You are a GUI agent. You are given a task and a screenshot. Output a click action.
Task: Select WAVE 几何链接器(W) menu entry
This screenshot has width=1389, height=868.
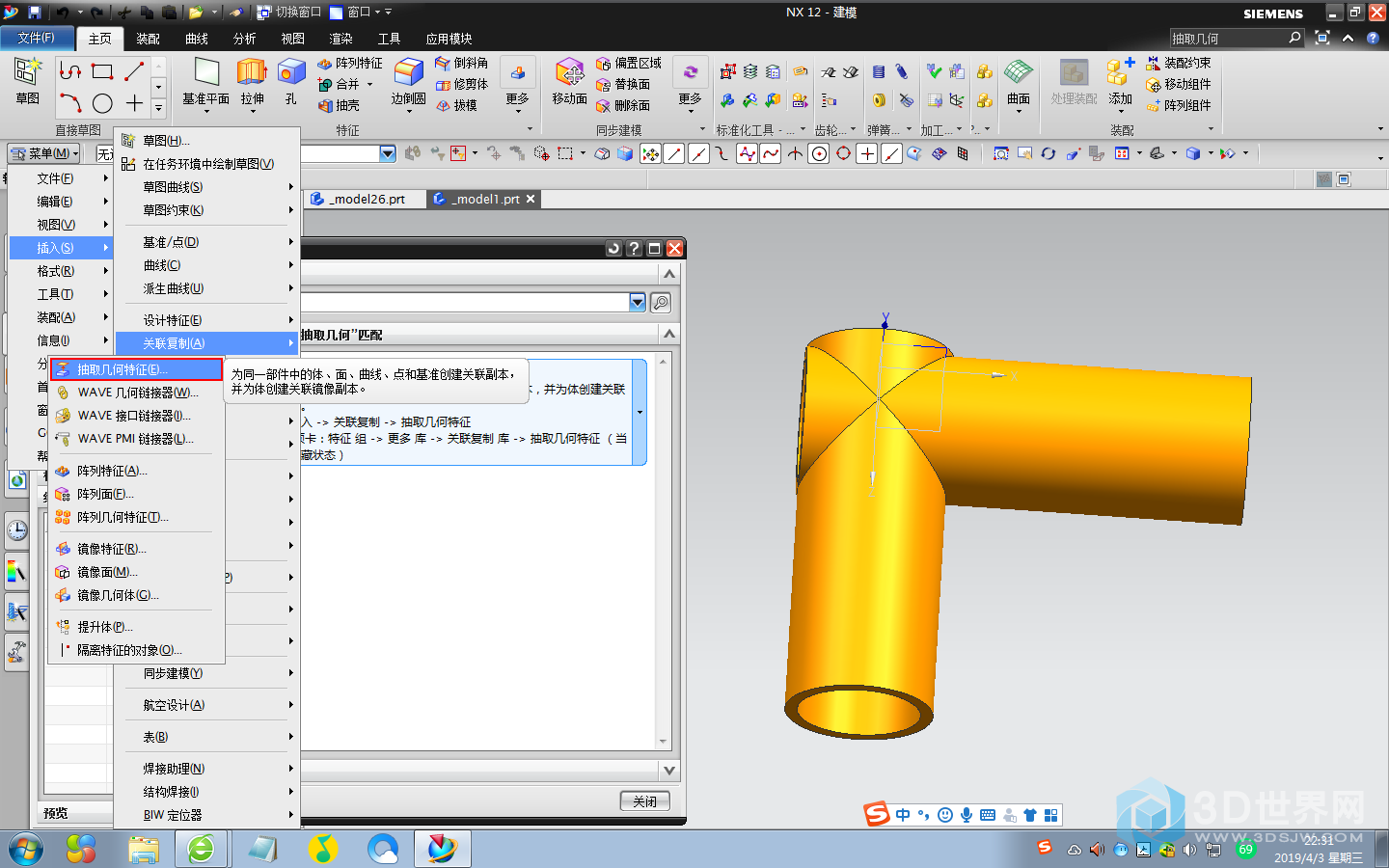[136, 393]
